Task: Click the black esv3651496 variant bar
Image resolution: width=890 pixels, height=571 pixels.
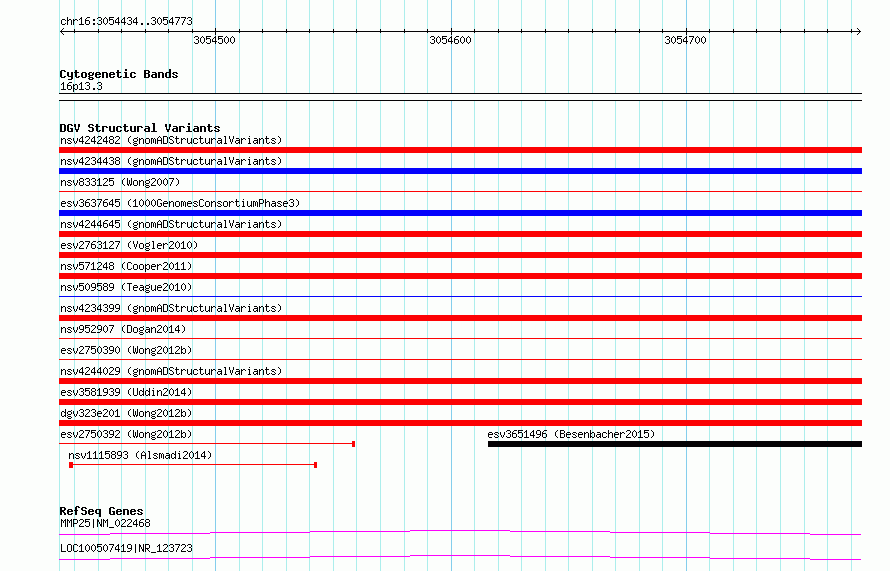Action: pos(674,444)
